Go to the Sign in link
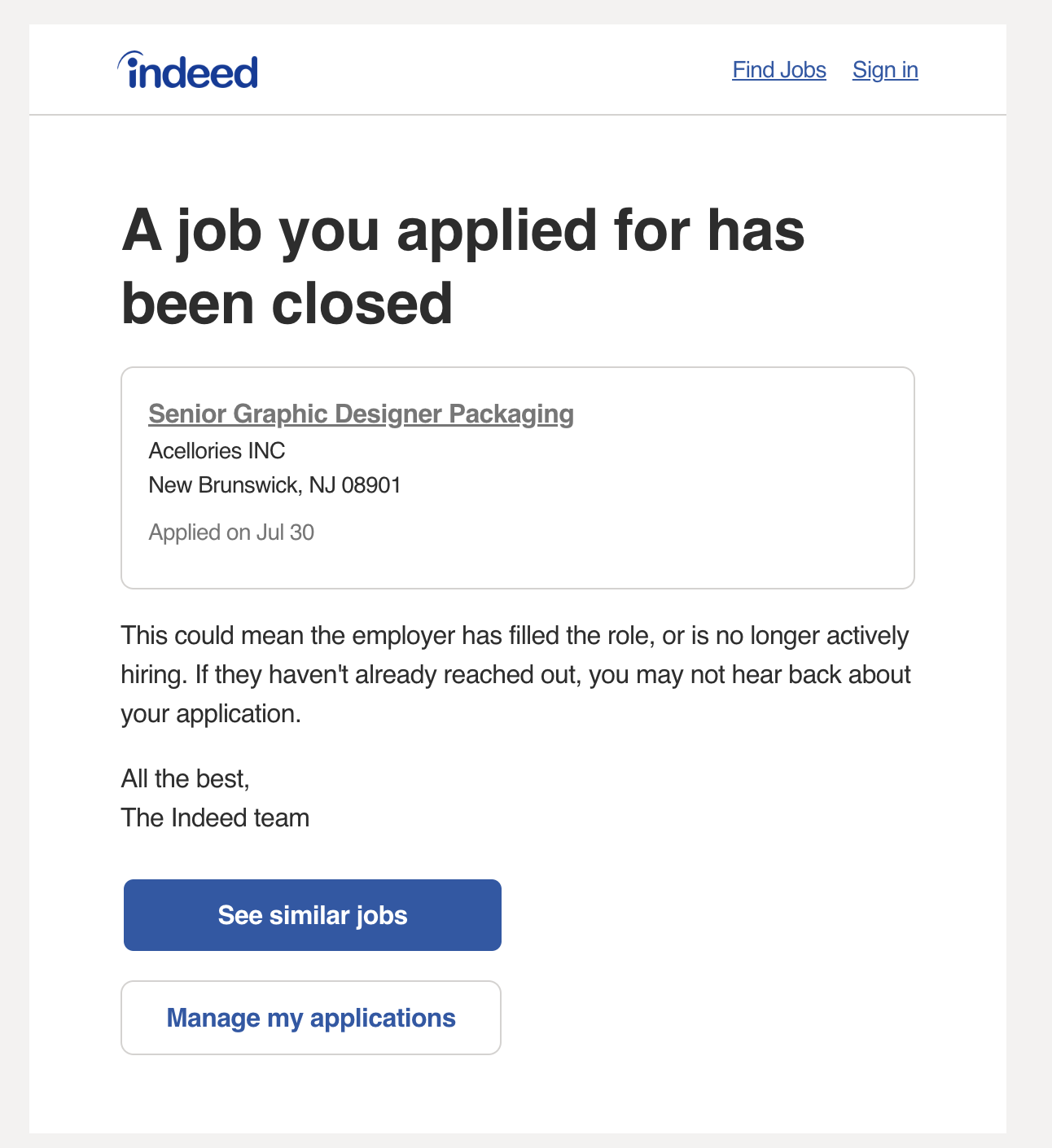The height and width of the screenshot is (1148, 1052). tap(885, 70)
